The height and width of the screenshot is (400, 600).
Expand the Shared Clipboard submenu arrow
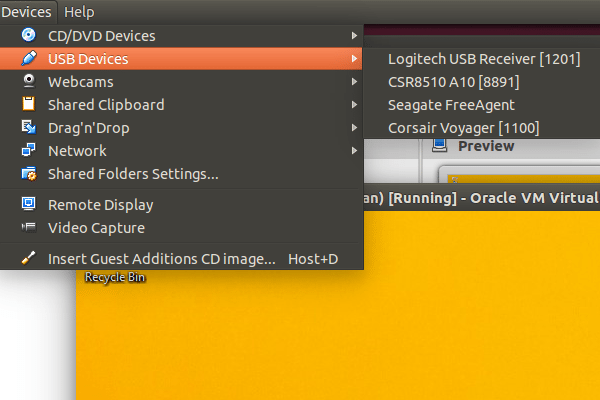click(354, 104)
